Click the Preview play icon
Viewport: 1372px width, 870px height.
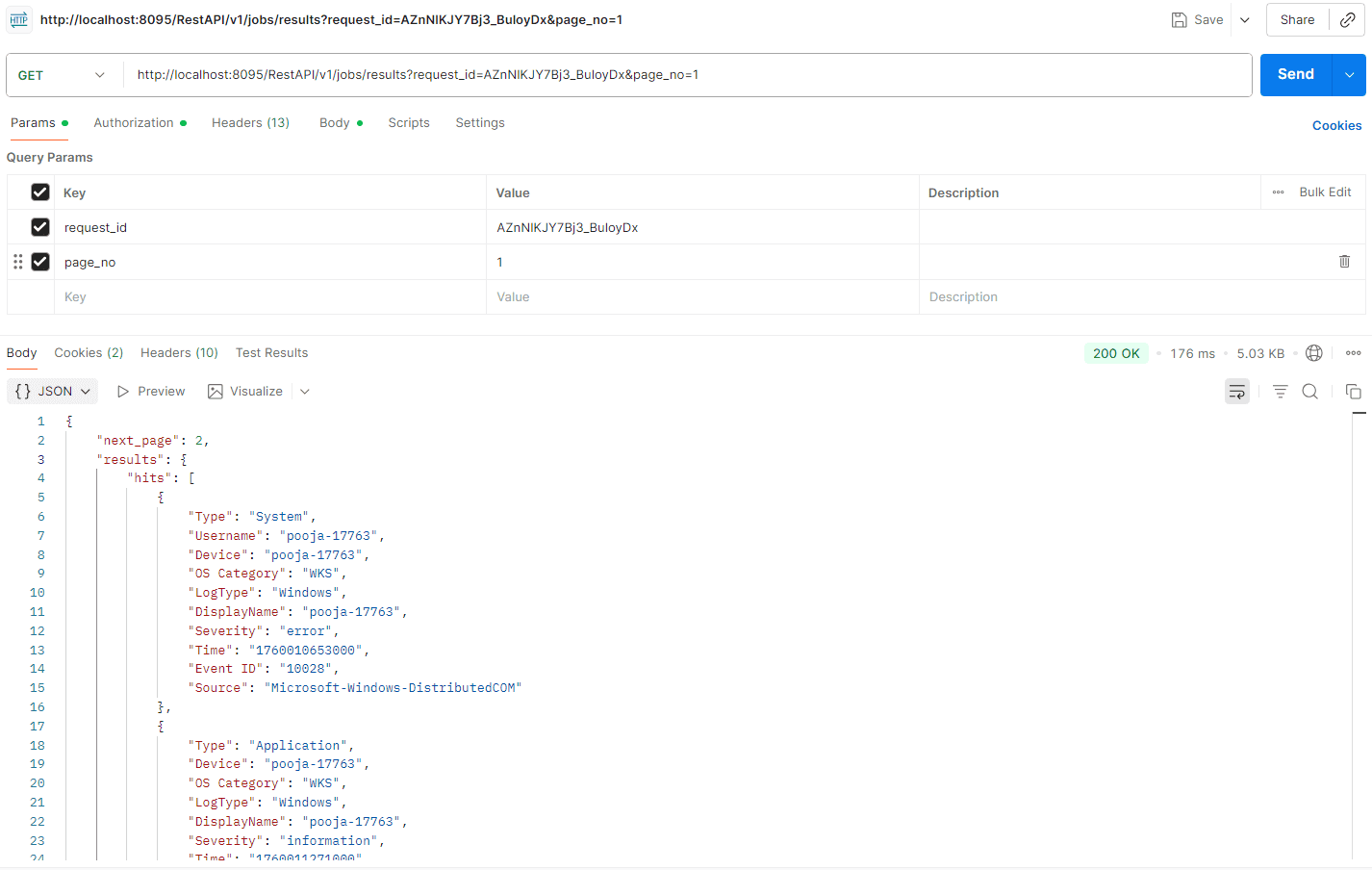(123, 392)
